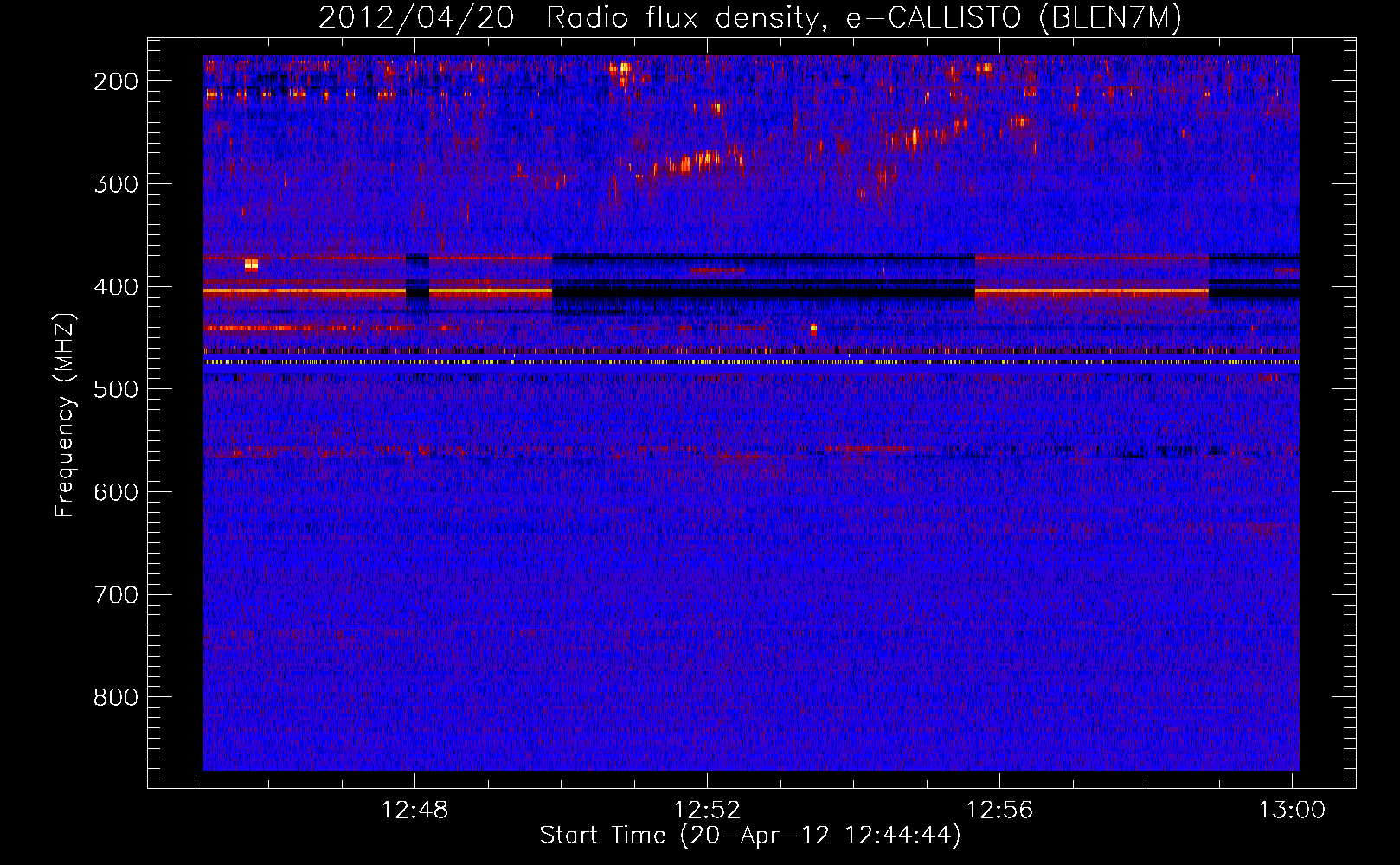1400x865 pixels.
Task: Click the 13:00 time tick label
Action: tap(1292, 811)
